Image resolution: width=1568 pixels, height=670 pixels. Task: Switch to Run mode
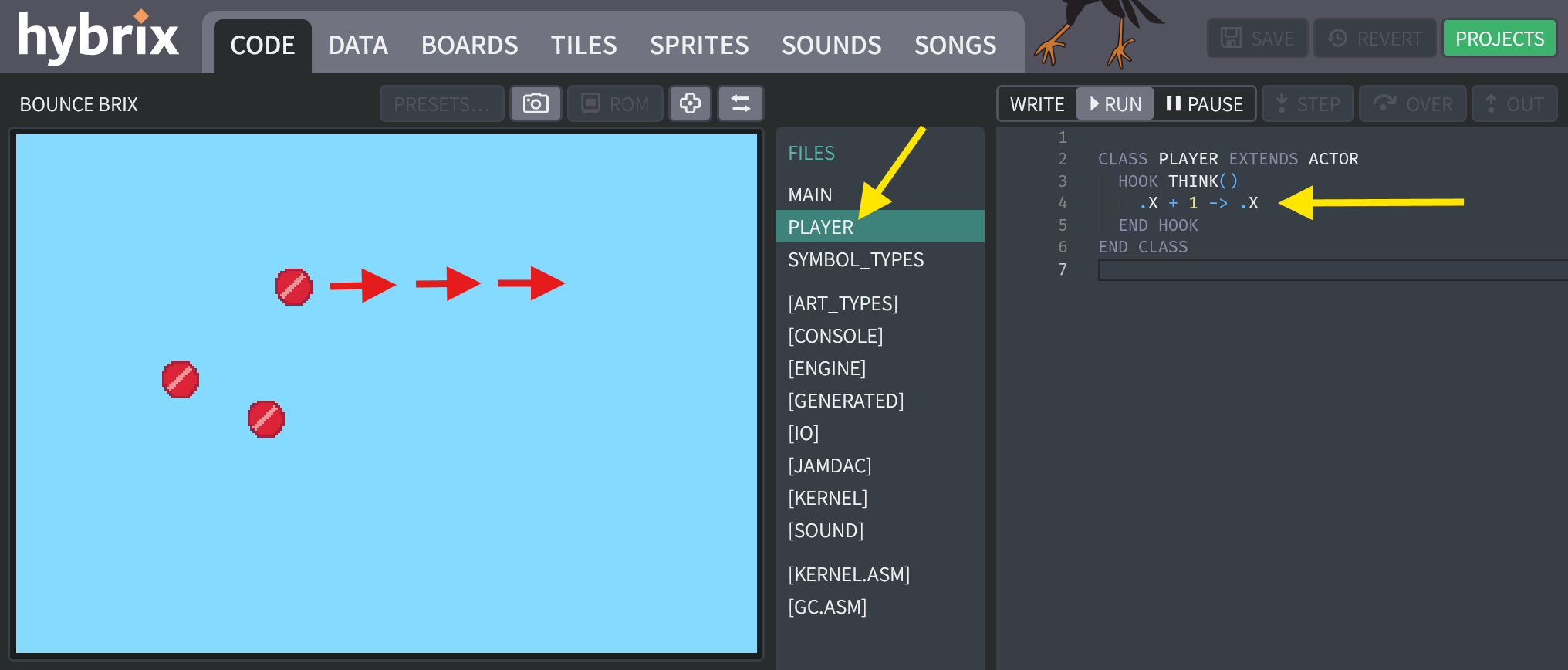(x=1115, y=104)
